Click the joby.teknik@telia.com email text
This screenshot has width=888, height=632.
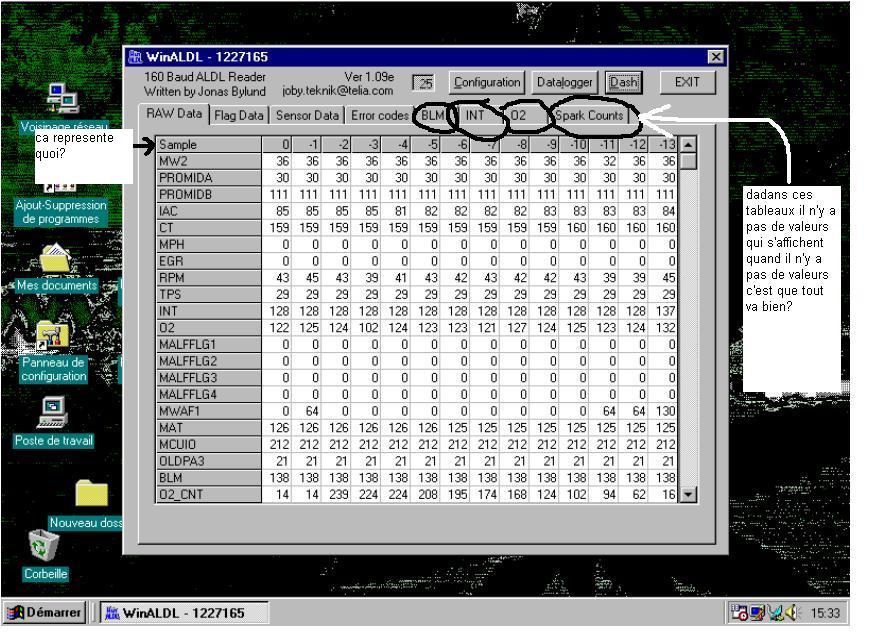tap(338, 91)
